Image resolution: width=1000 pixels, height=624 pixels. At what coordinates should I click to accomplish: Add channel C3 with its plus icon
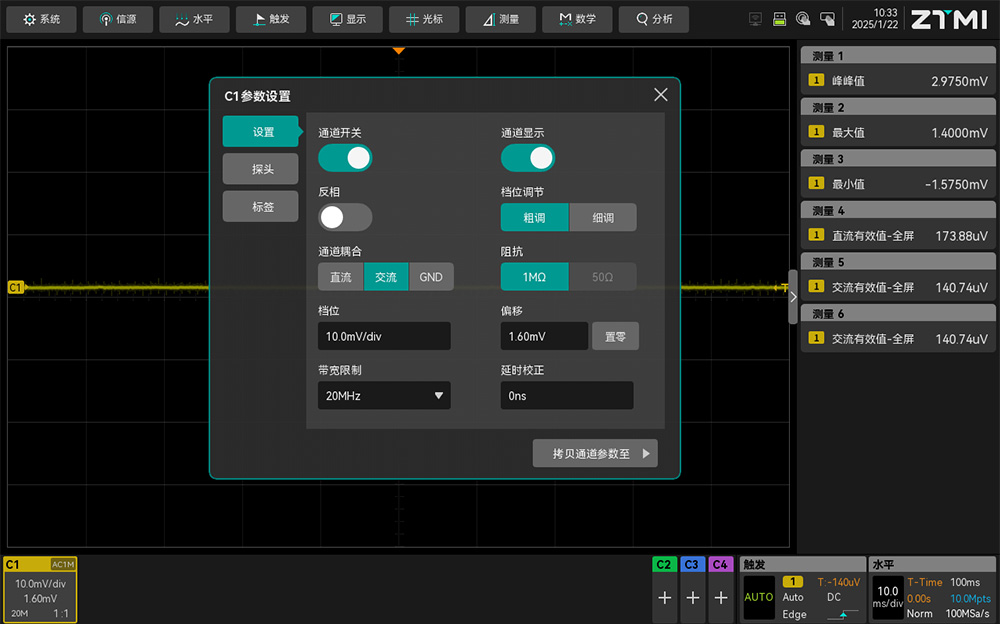[692, 597]
